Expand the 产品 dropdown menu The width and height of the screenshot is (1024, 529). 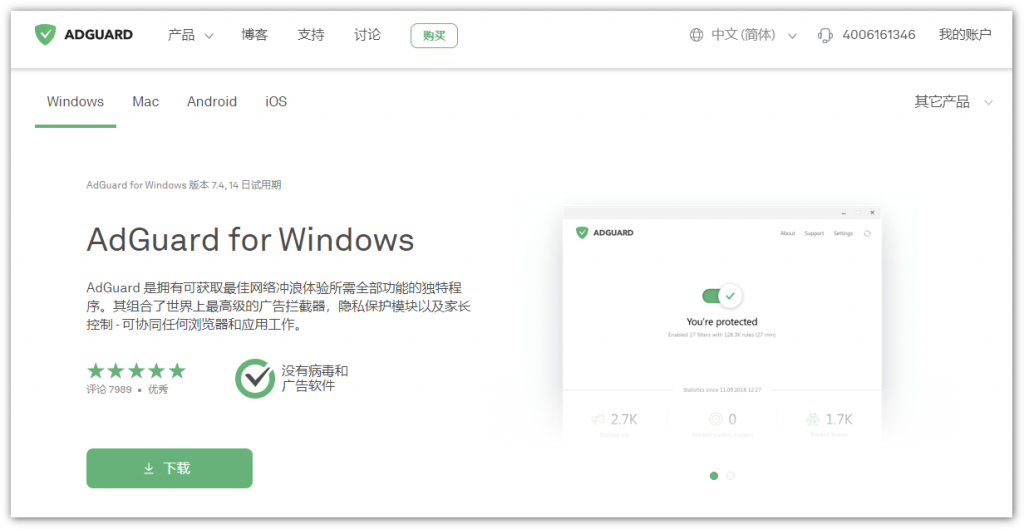coord(191,35)
